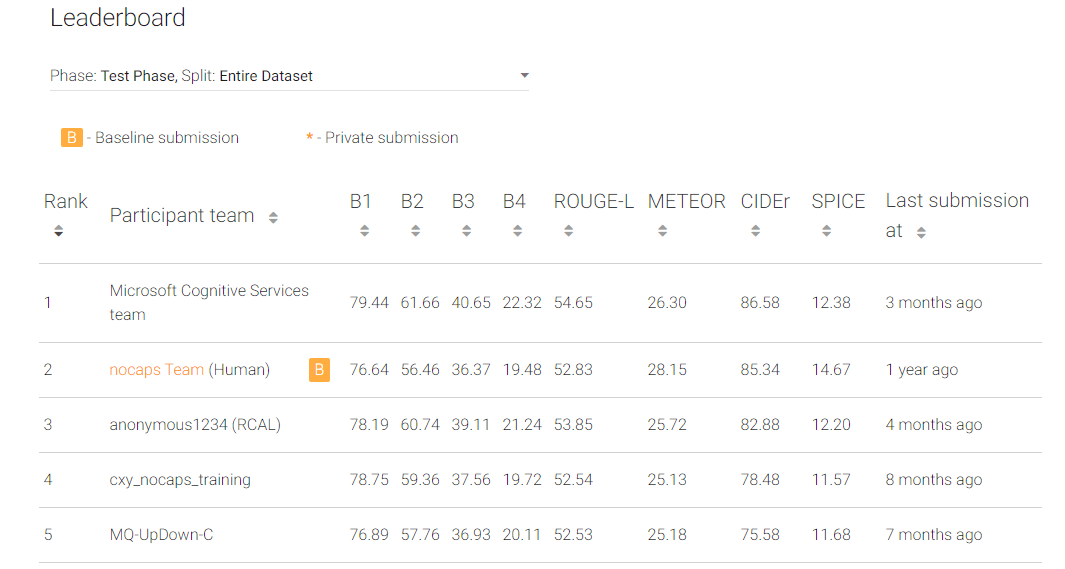Open the Phase and Split dropdown
The width and height of the screenshot is (1065, 569).
(x=289, y=76)
